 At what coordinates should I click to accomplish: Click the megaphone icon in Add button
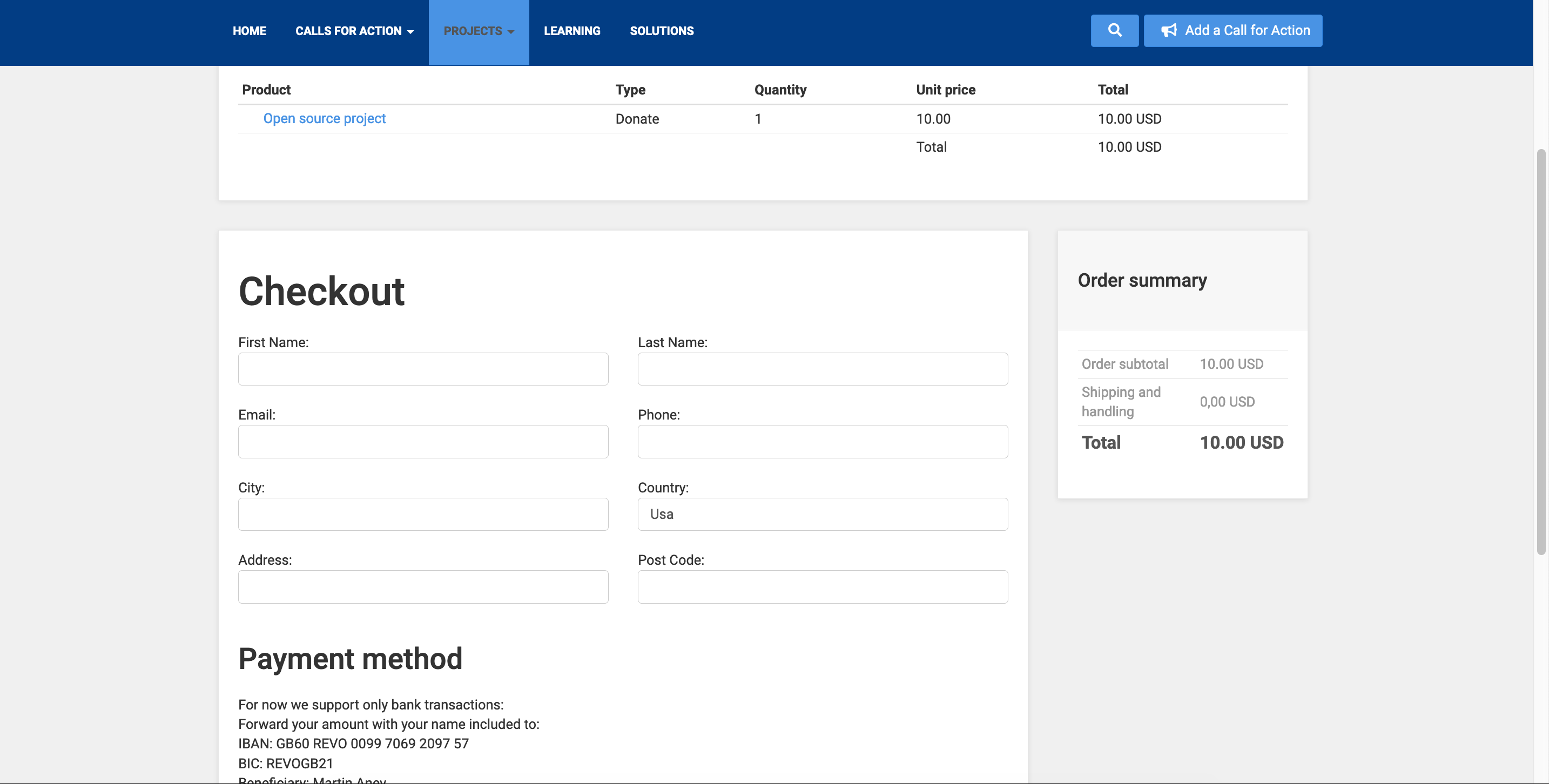[1168, 30]
